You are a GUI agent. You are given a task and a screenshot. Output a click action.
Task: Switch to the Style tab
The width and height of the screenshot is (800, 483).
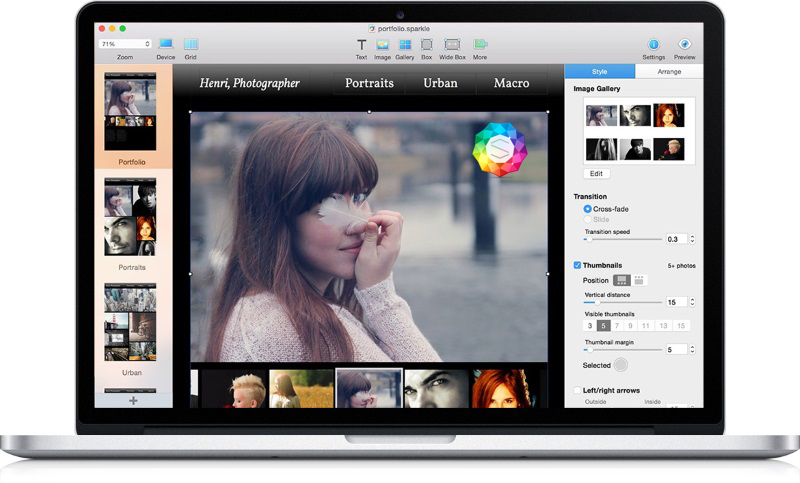600,72
